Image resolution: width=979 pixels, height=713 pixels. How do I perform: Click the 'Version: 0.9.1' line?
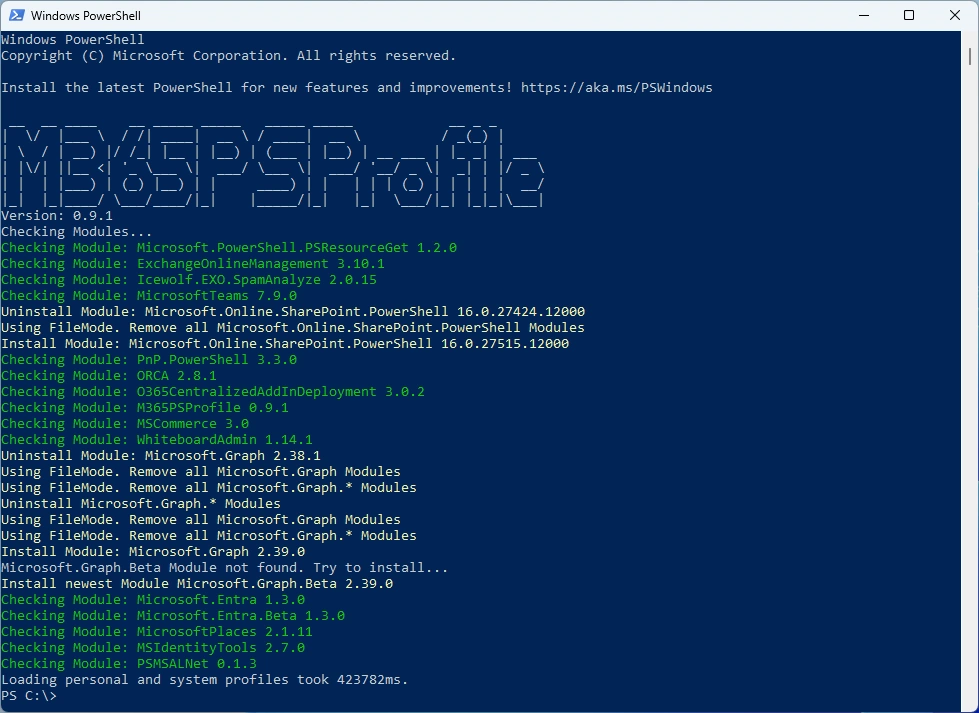[57, 215]
